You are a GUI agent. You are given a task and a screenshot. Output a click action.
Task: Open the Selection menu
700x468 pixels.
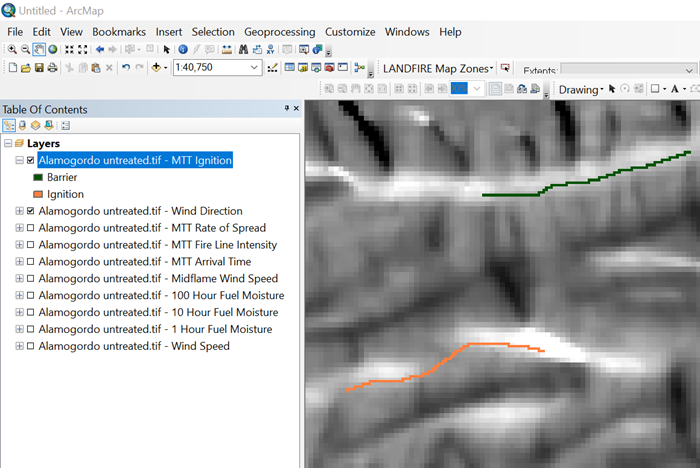pos(213,32)
